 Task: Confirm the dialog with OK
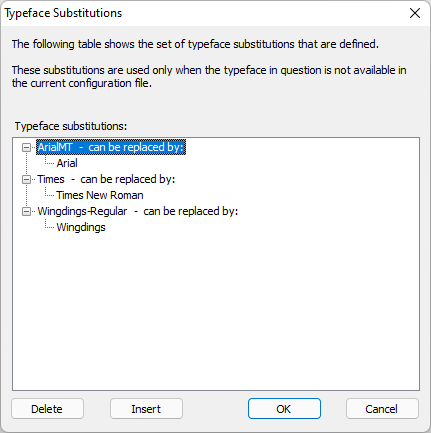coord(284,409)
